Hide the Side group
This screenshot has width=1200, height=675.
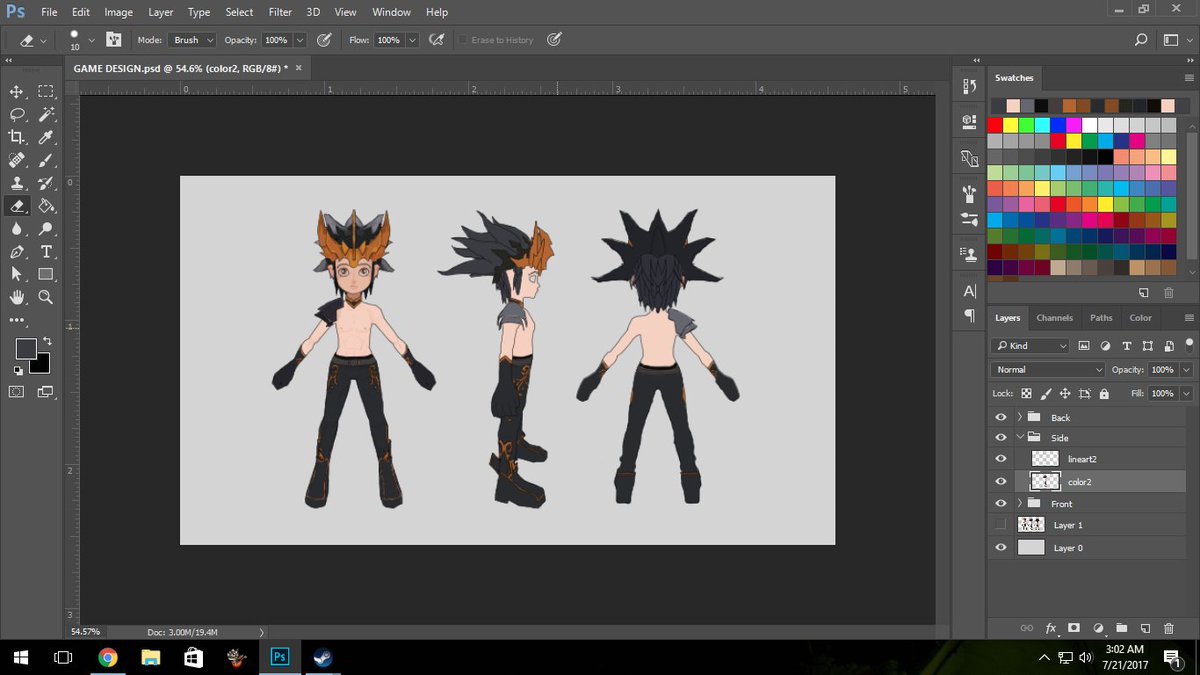[x=1001, y=437]
